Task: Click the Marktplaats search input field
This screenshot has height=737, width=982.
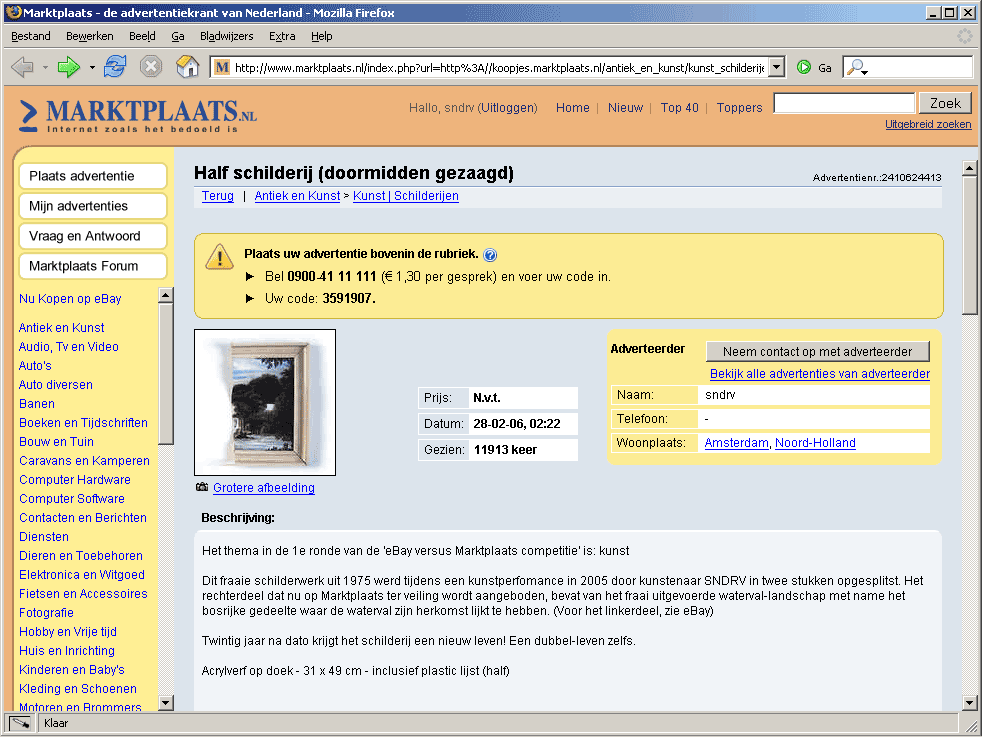Action: (844, 103)
